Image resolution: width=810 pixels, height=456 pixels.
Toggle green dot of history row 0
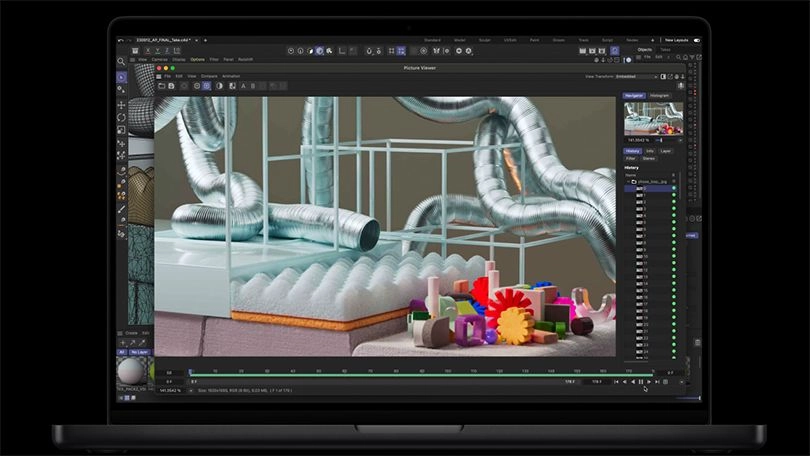tap(674, 188)
